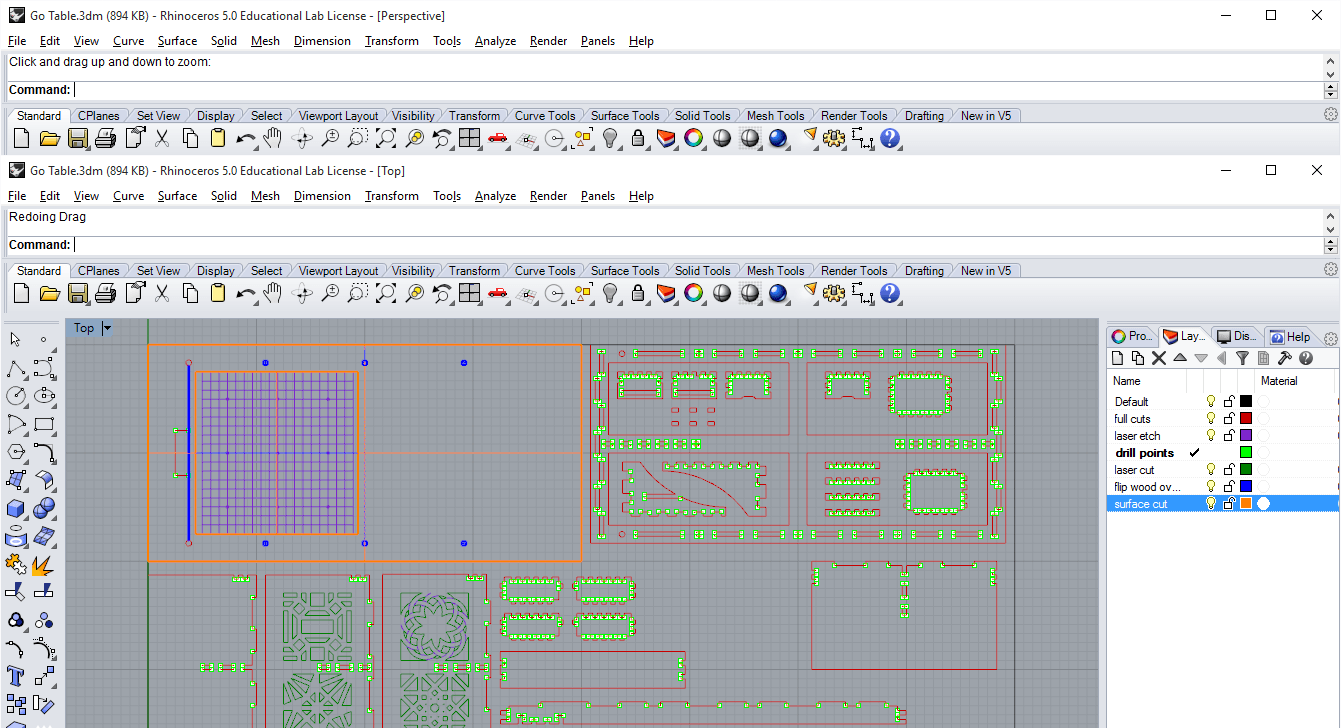Click Open folder icon in Top window toolbar

pyautogui.click(x=49, y=293)
